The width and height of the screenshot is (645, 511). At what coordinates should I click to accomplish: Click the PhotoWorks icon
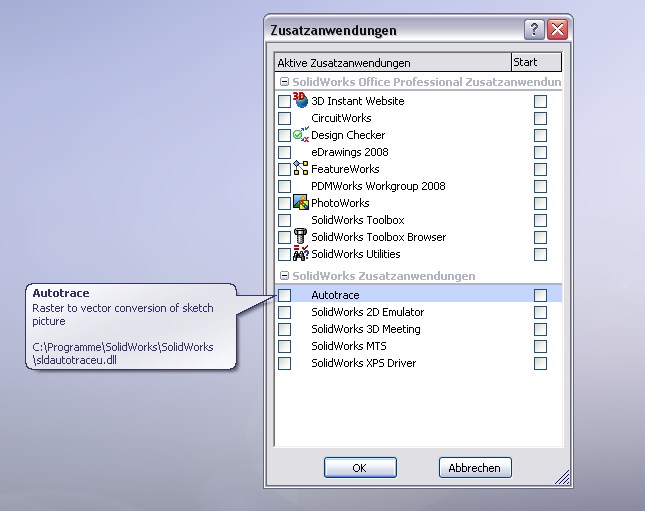pyautogui.click(x=301, y=202)
